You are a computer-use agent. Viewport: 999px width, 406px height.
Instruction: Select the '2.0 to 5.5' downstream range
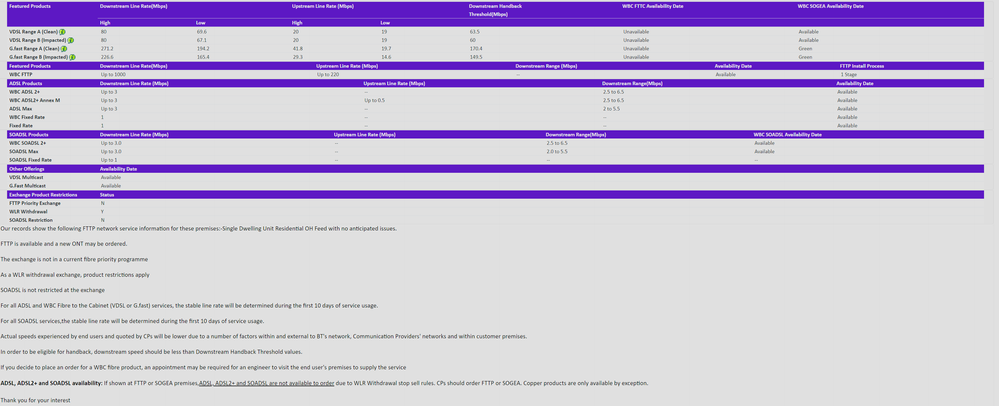coord(557,152)
